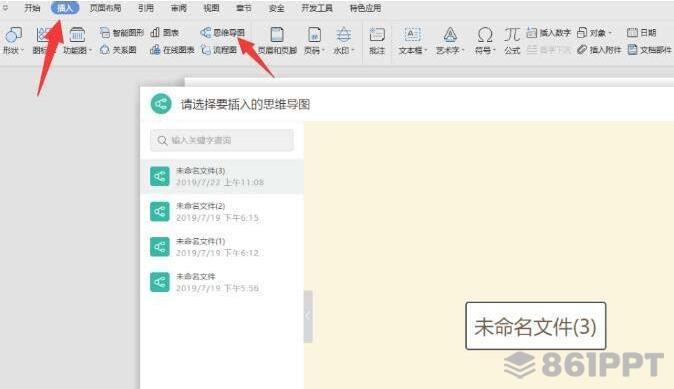Screen dimensions: 674x389
Task: Click the 关系图 relationship diagram icon
Action: [104, 50]
